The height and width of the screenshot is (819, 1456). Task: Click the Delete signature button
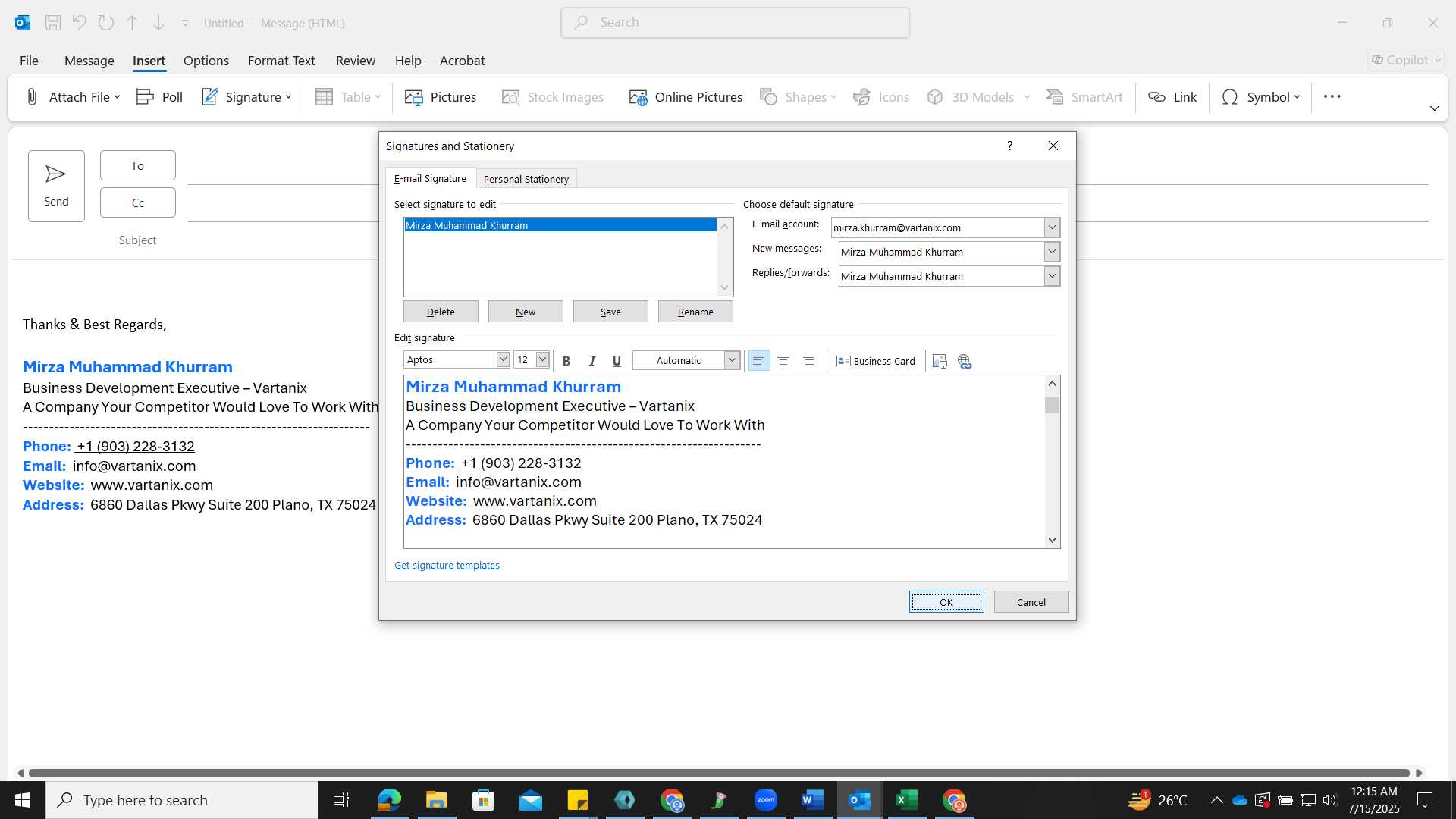(441, 312)
